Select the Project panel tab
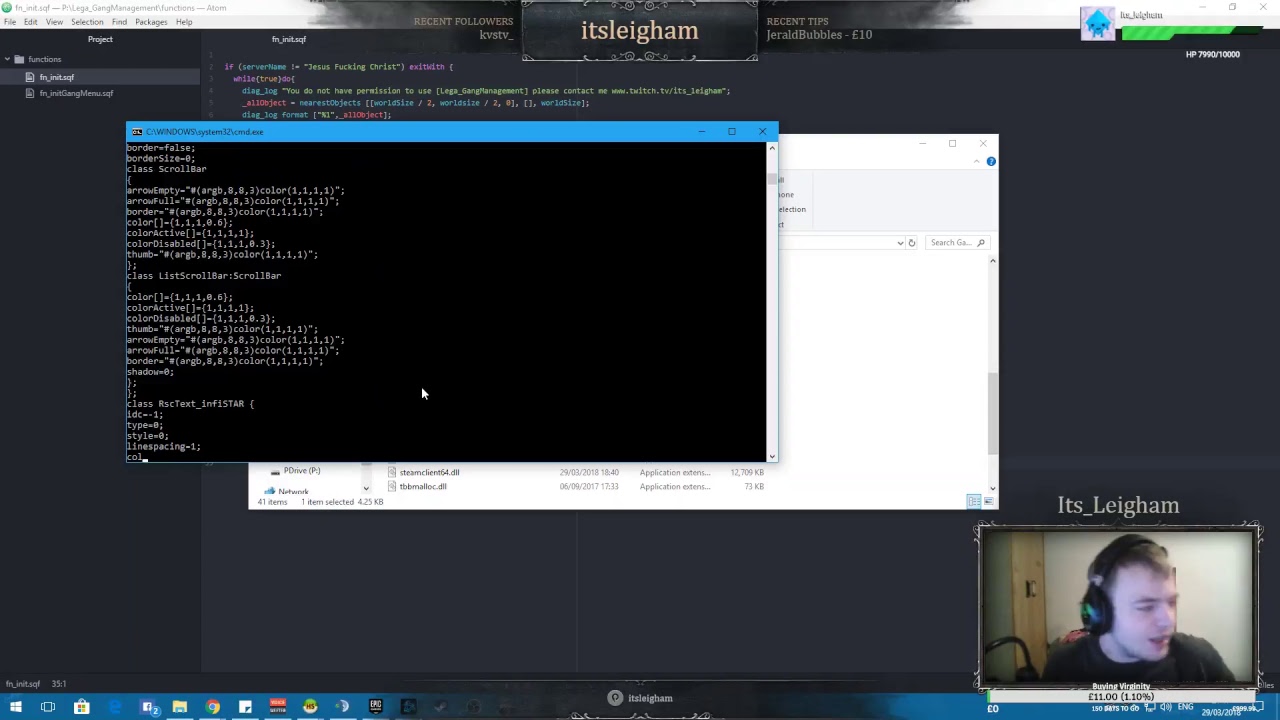The width and height of the screenshot is (1280, 720). [x=100, y=39]
